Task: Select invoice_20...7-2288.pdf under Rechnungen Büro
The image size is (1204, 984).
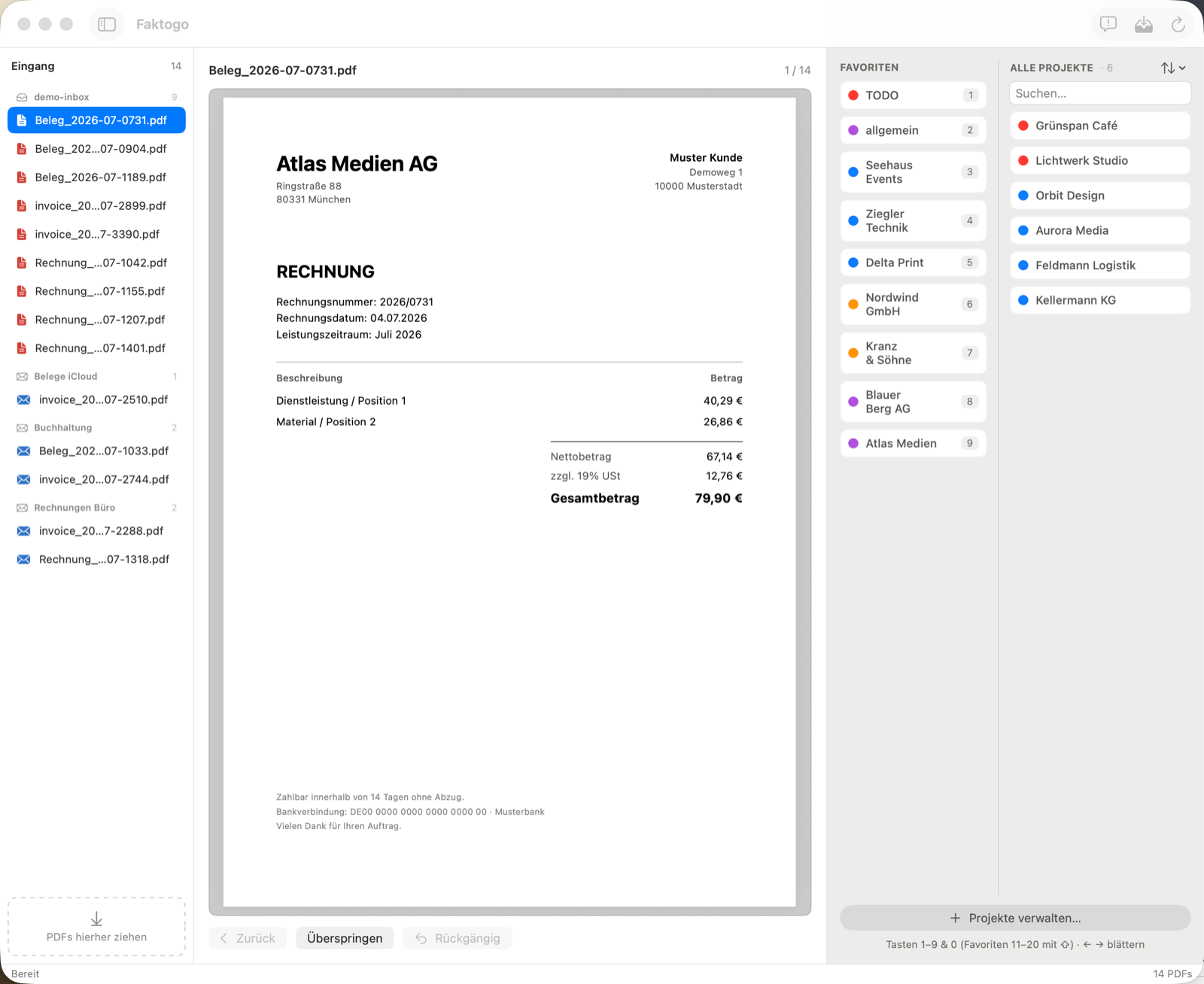Action: point(96,530)
